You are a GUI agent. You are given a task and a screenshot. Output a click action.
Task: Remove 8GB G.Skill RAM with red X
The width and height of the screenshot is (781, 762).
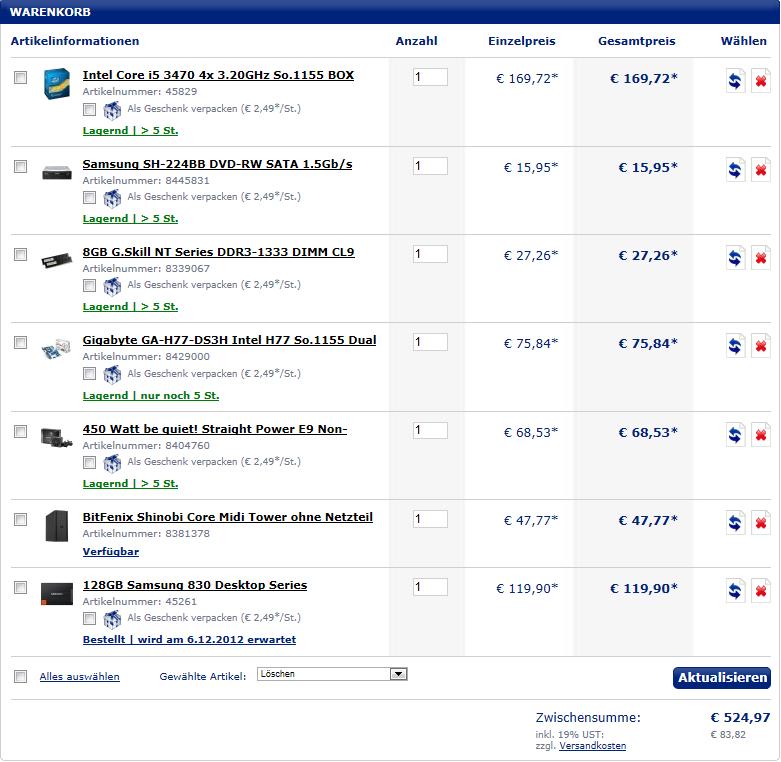[761, 257]
